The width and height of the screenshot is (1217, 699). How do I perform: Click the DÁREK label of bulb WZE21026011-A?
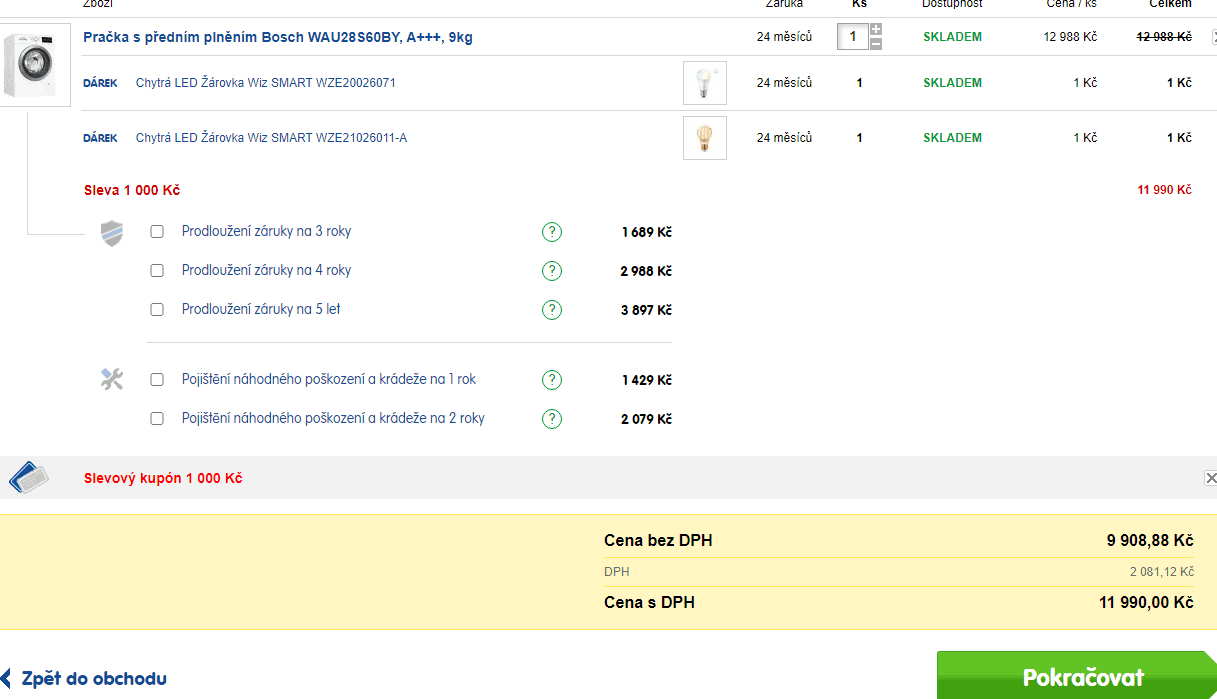pos(100,138)
